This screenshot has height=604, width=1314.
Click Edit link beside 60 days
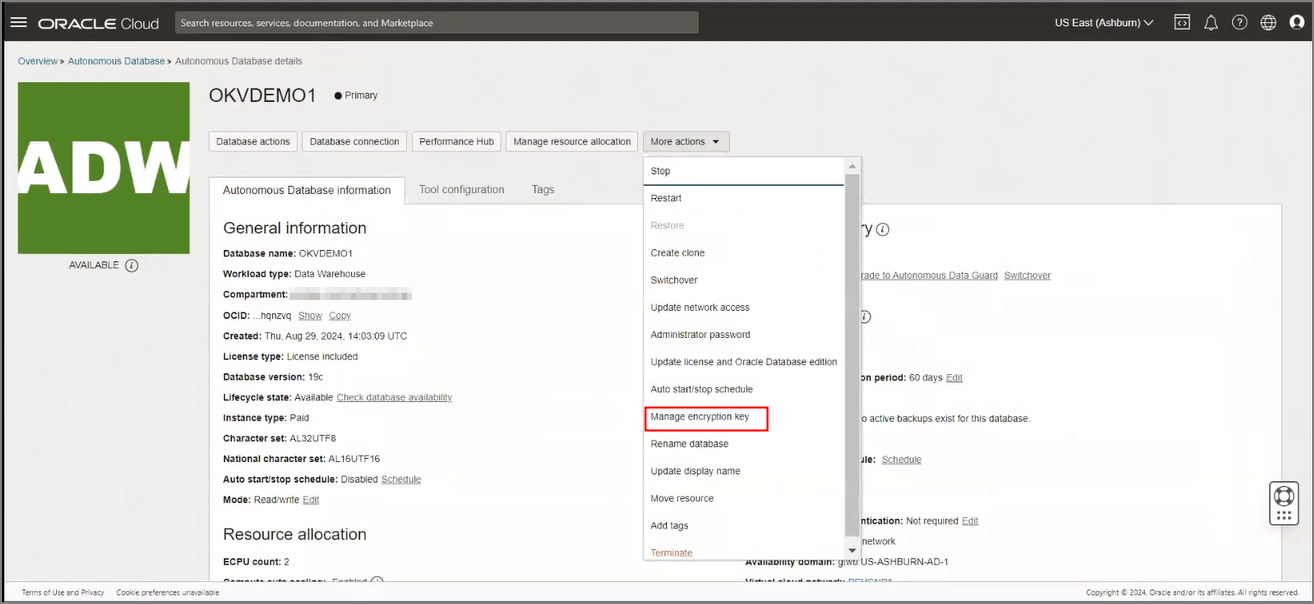click(x=954, y=377)
